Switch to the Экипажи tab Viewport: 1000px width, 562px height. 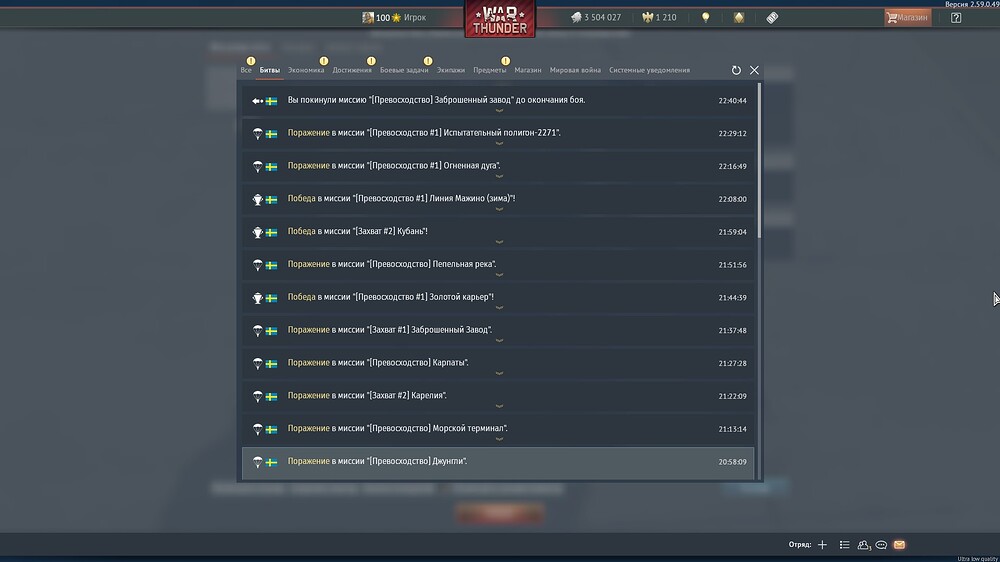tap(451, 70)
